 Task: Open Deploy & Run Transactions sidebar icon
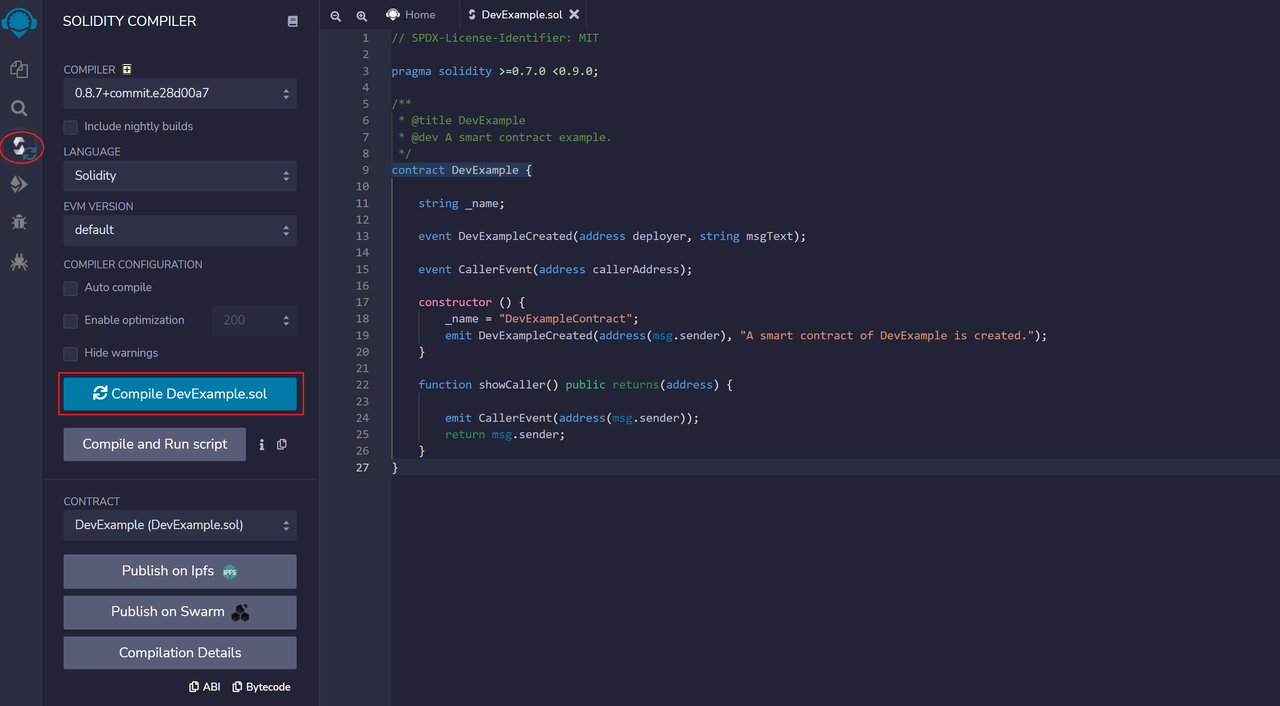19,184
